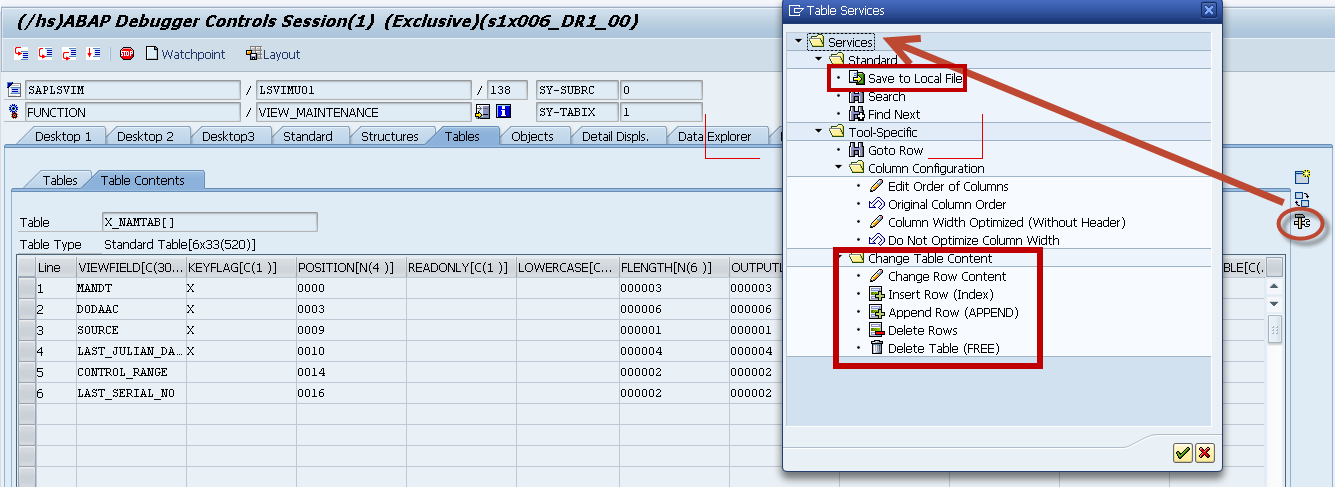Select the Table Contents sub-tab
Viewport: 1335px width, 487px height.
[x=143, y=180]
